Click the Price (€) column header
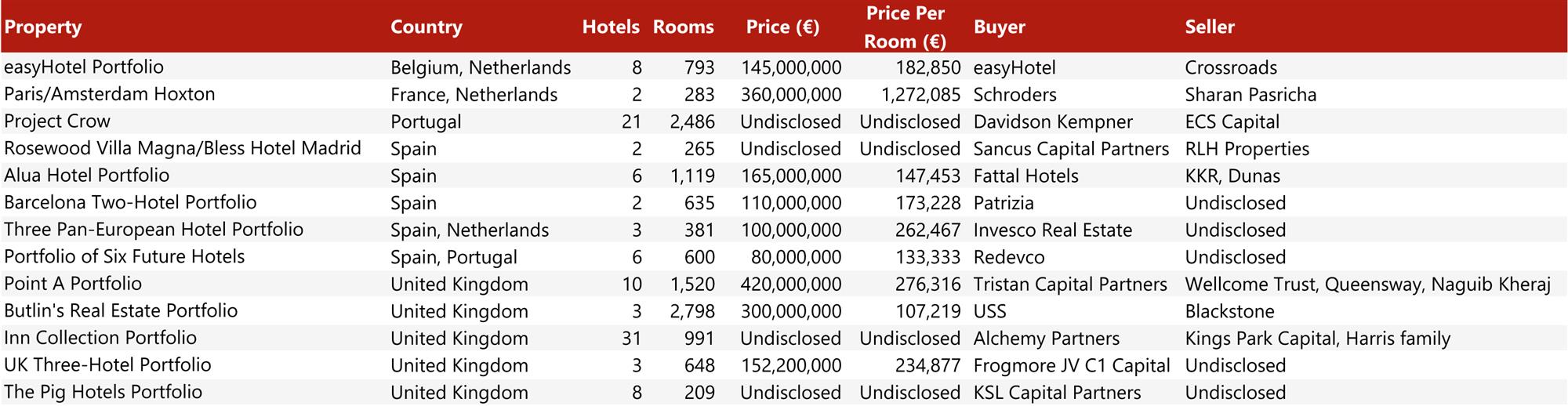Screen dimensions: 1568x406 click(x=782, y=27)
